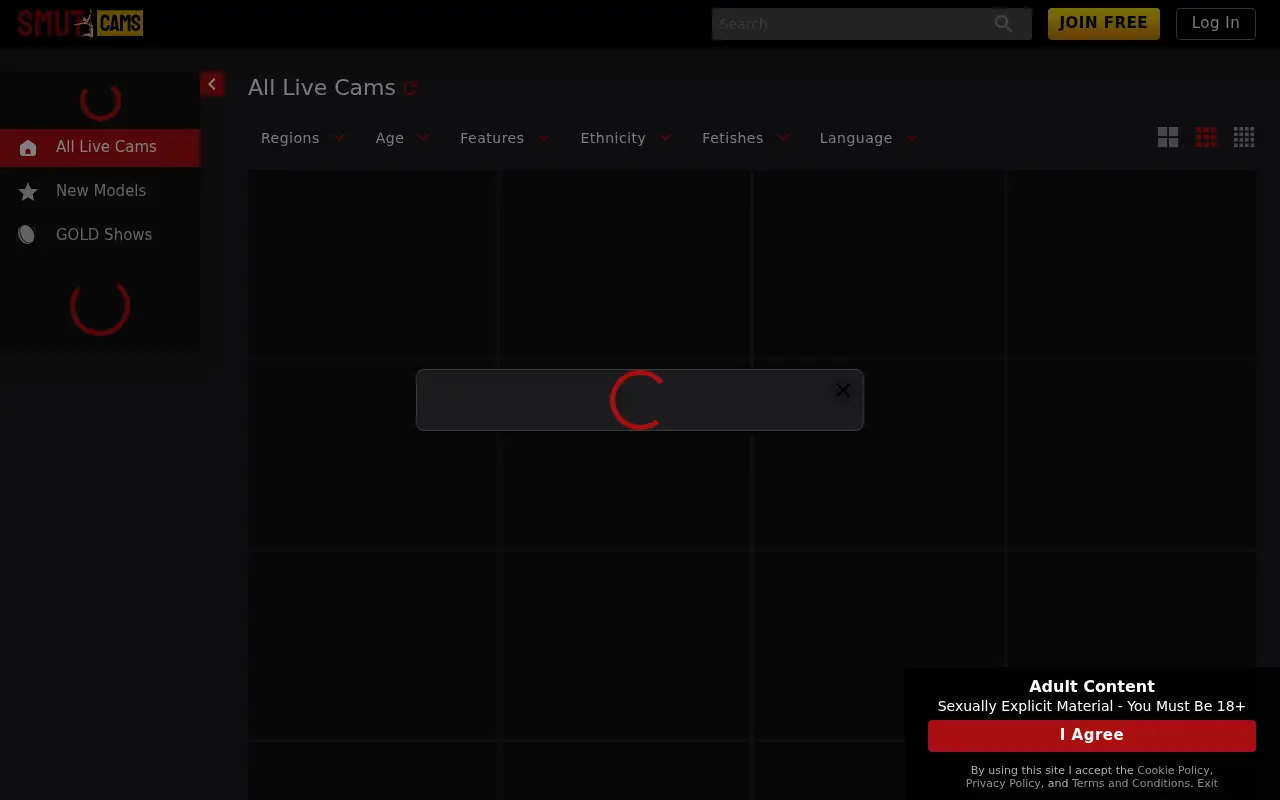Refresh the All Live Cams list
Screen dimensions: 1280x800
pos(410,88)
